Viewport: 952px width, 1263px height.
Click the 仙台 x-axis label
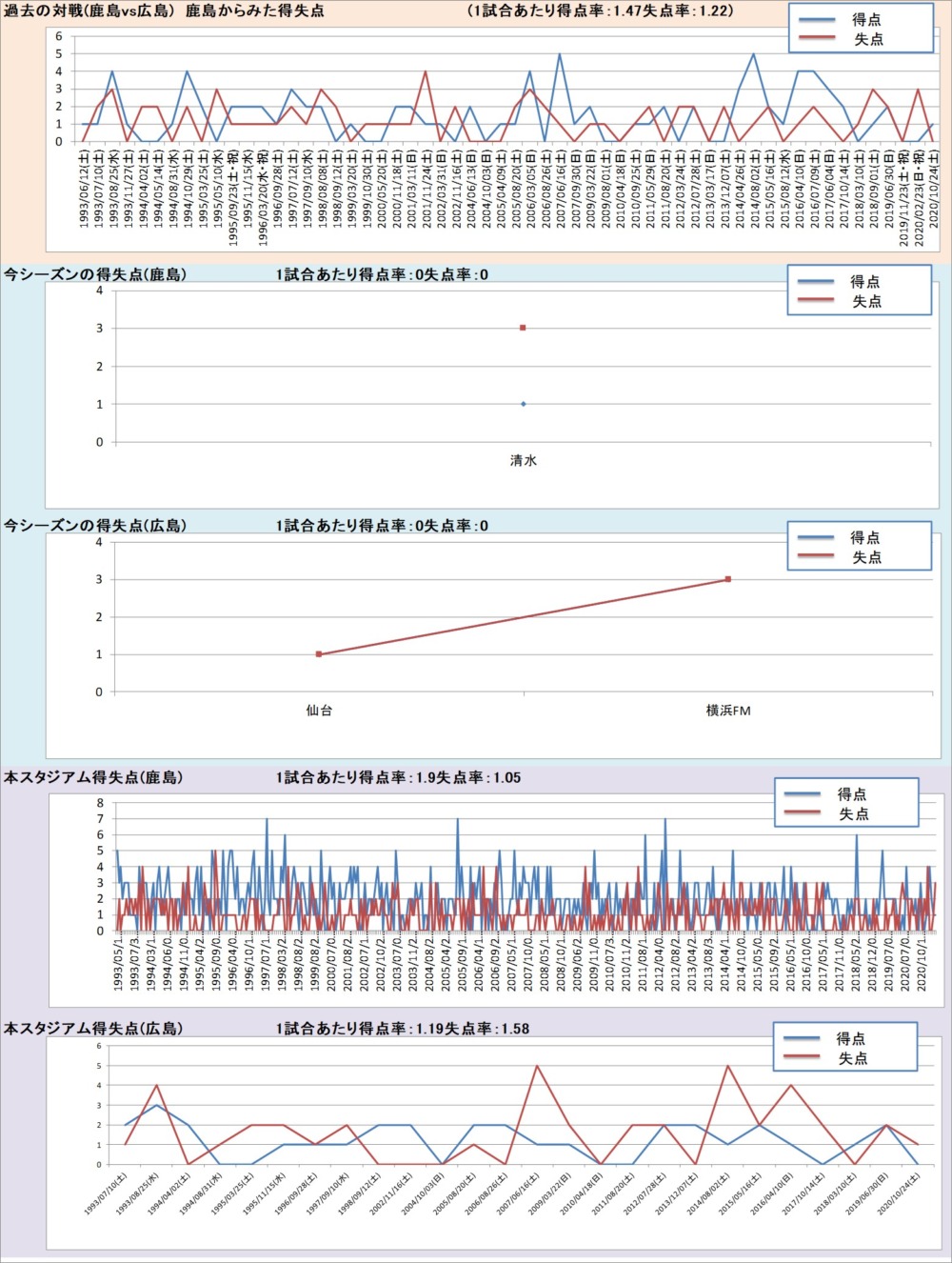(319, 711)
